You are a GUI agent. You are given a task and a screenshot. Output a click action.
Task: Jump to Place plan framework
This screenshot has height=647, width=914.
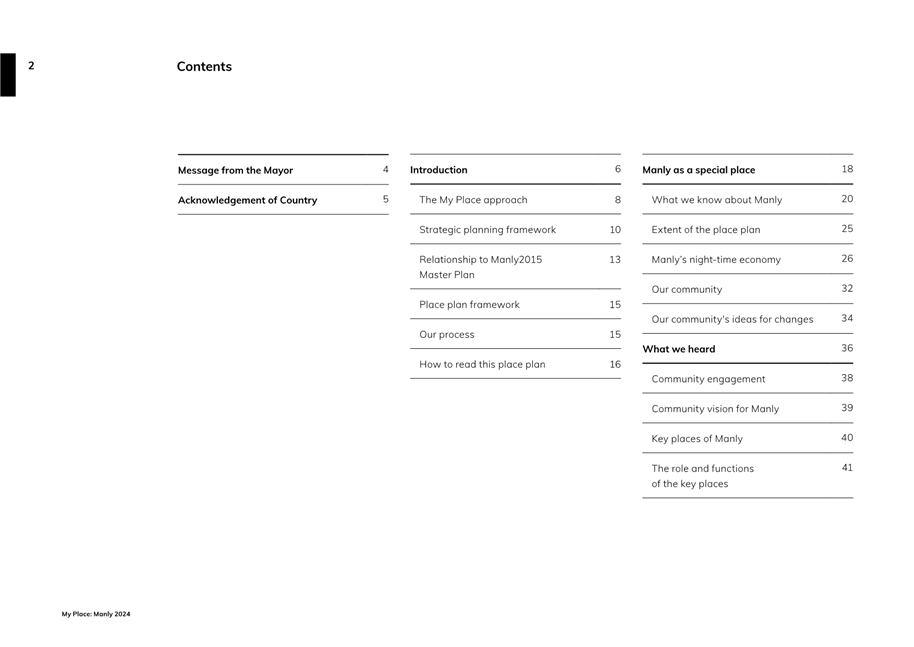point(469,305)
